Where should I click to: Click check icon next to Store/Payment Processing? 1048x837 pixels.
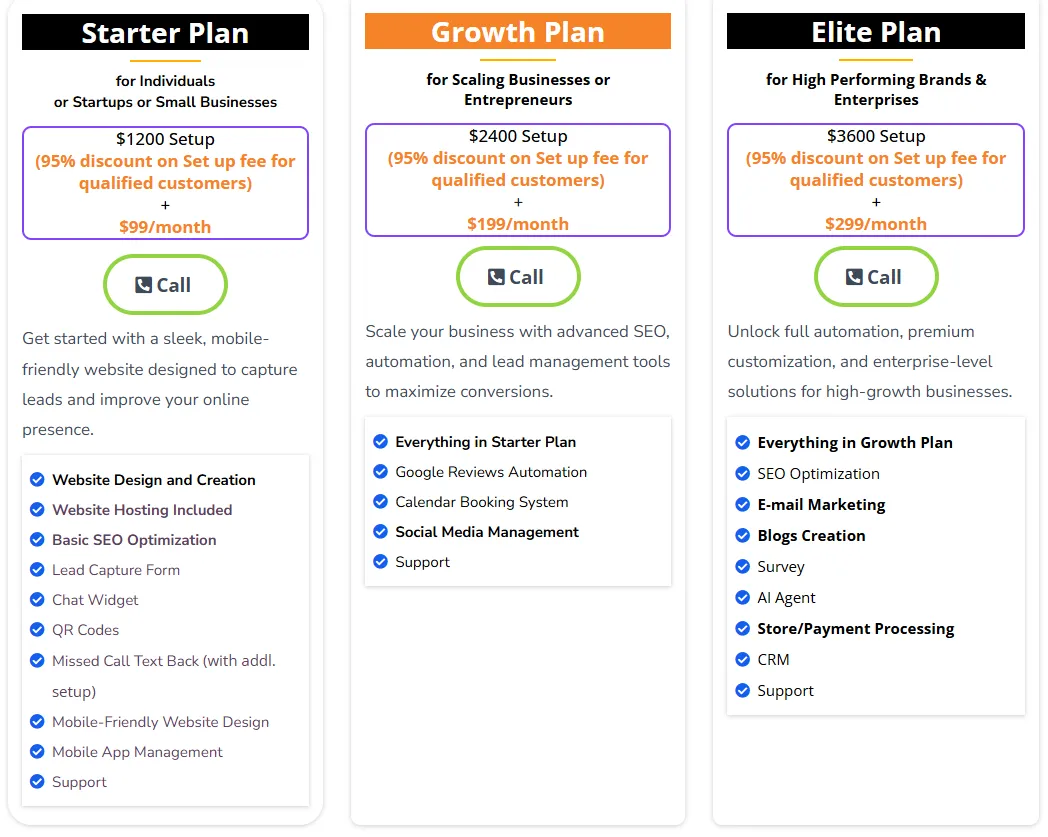(x=742, y=629)
